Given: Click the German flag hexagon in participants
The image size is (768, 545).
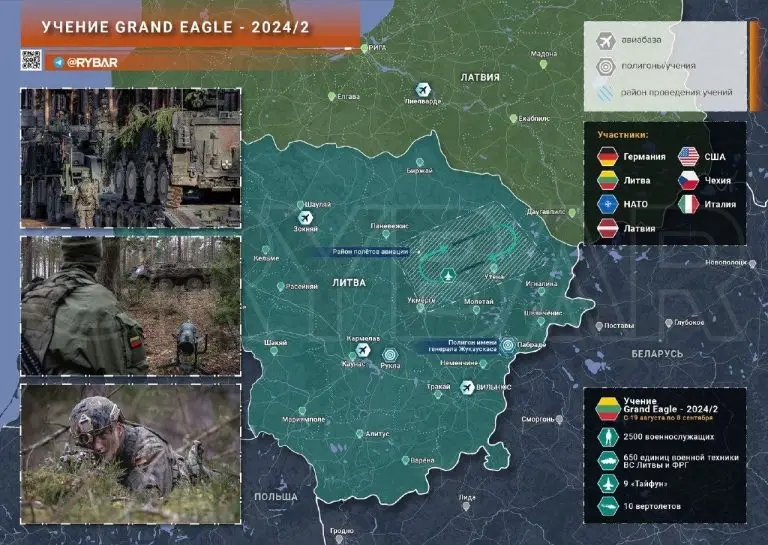Looking at the screenshot, I should point(606,157).
